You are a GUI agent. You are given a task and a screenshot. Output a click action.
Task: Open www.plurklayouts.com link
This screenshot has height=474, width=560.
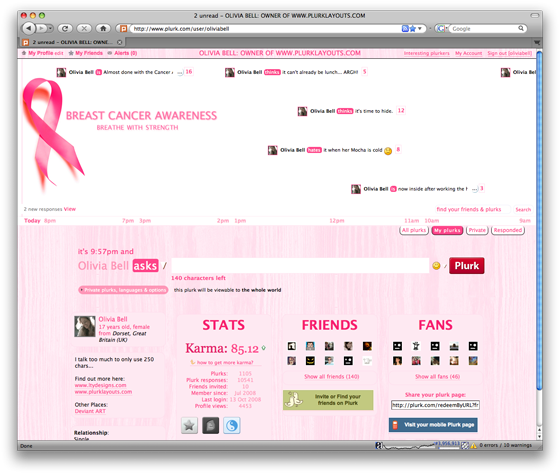[103, 392]
